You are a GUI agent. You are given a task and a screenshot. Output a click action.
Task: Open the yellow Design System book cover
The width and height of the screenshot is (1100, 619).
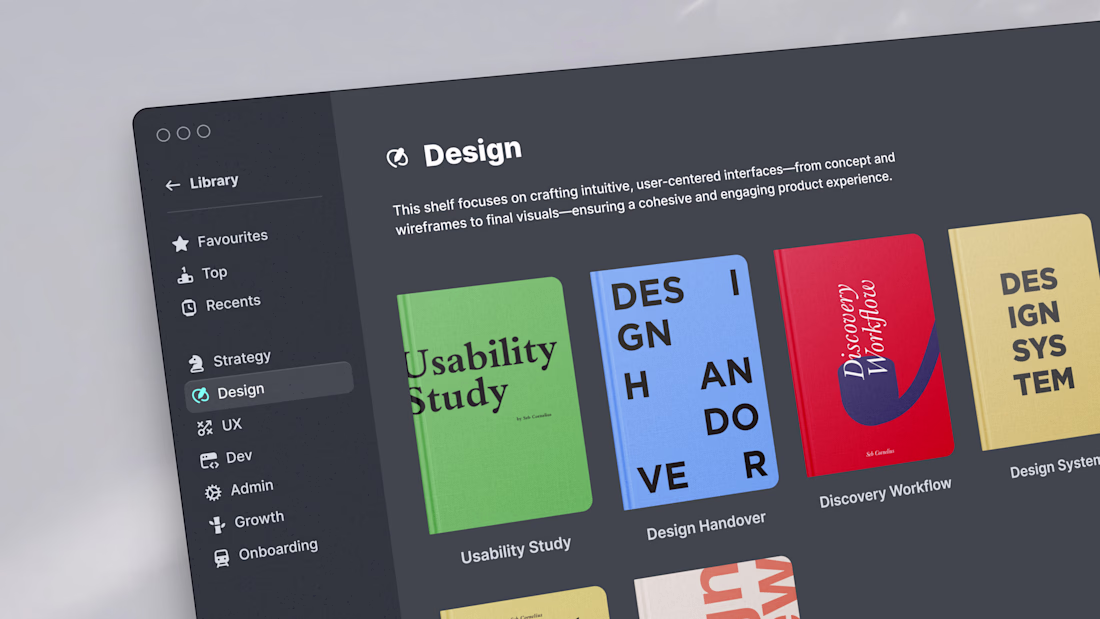(1024, 331)
